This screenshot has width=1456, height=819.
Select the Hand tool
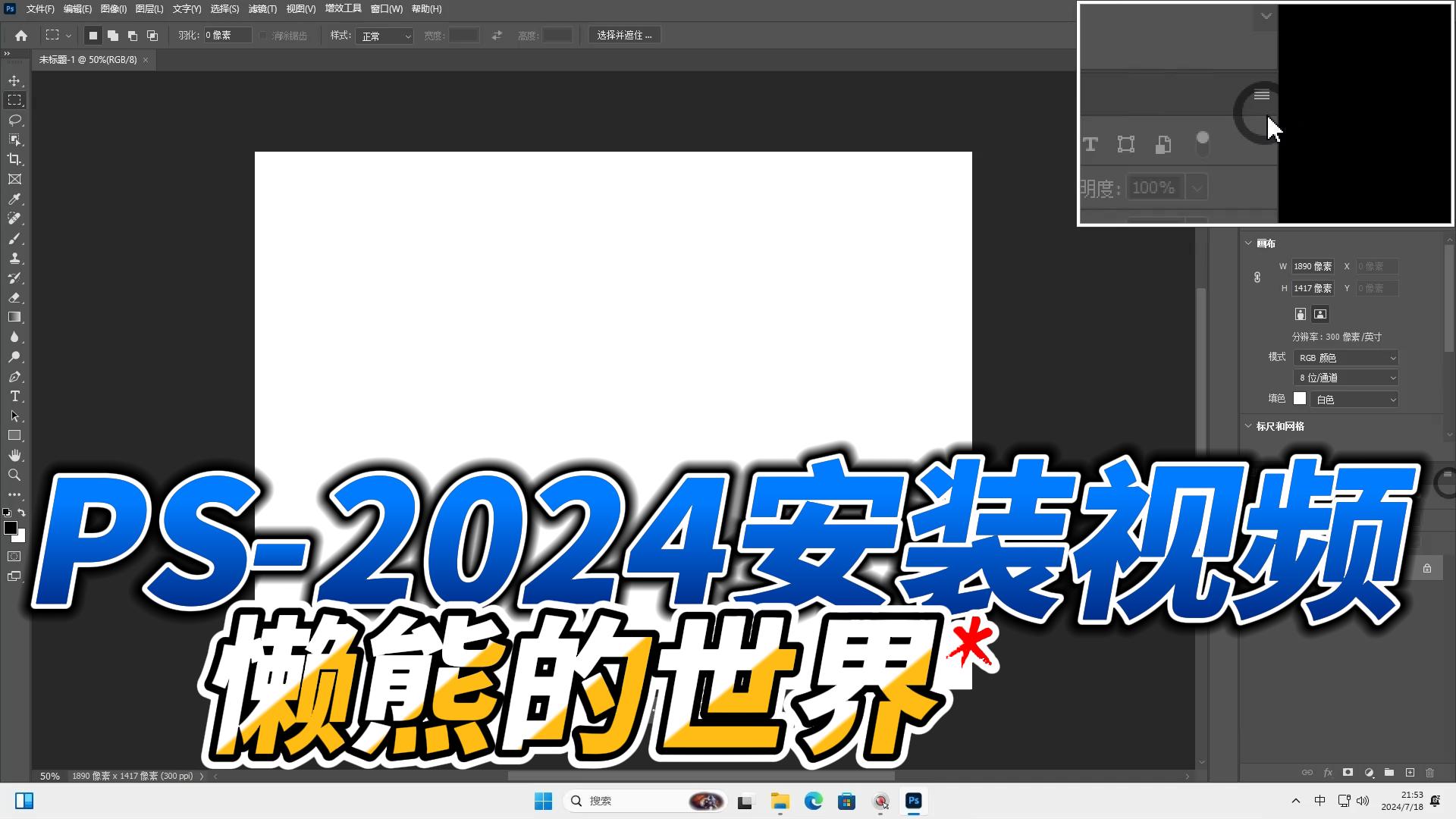click(x=14, y=455)
